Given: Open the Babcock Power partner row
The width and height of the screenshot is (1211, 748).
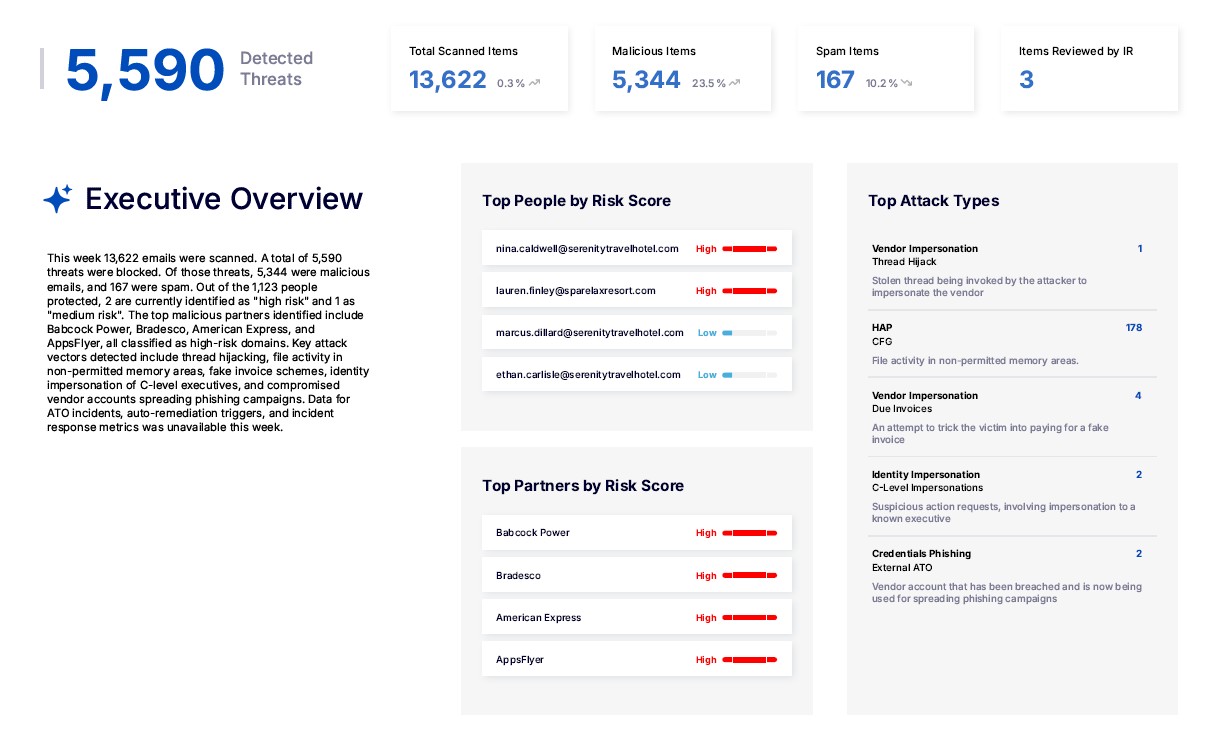Looking at the screenshot, I should (x=636, y=533).
